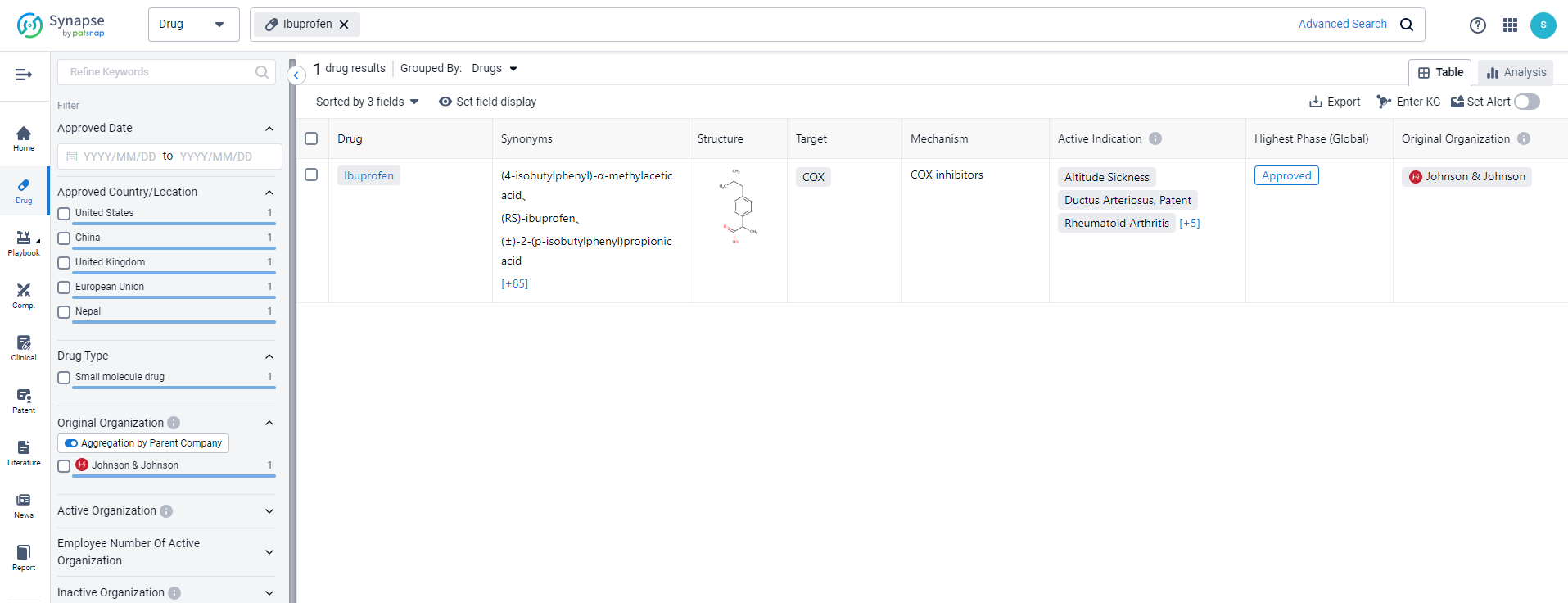Turn on the Set Alert toggle

tap(1526, 102)
